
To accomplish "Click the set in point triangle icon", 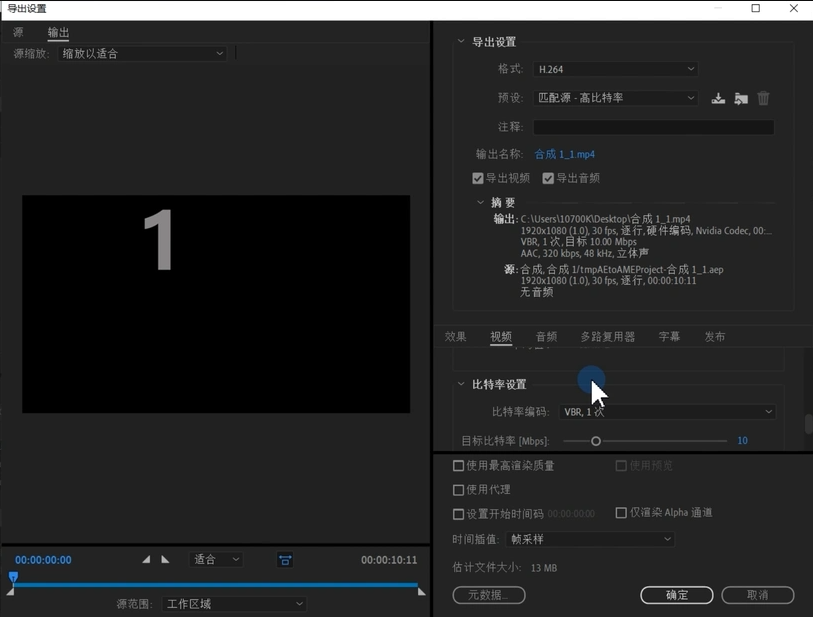I will pyautogui.click(x=146, y=559).
